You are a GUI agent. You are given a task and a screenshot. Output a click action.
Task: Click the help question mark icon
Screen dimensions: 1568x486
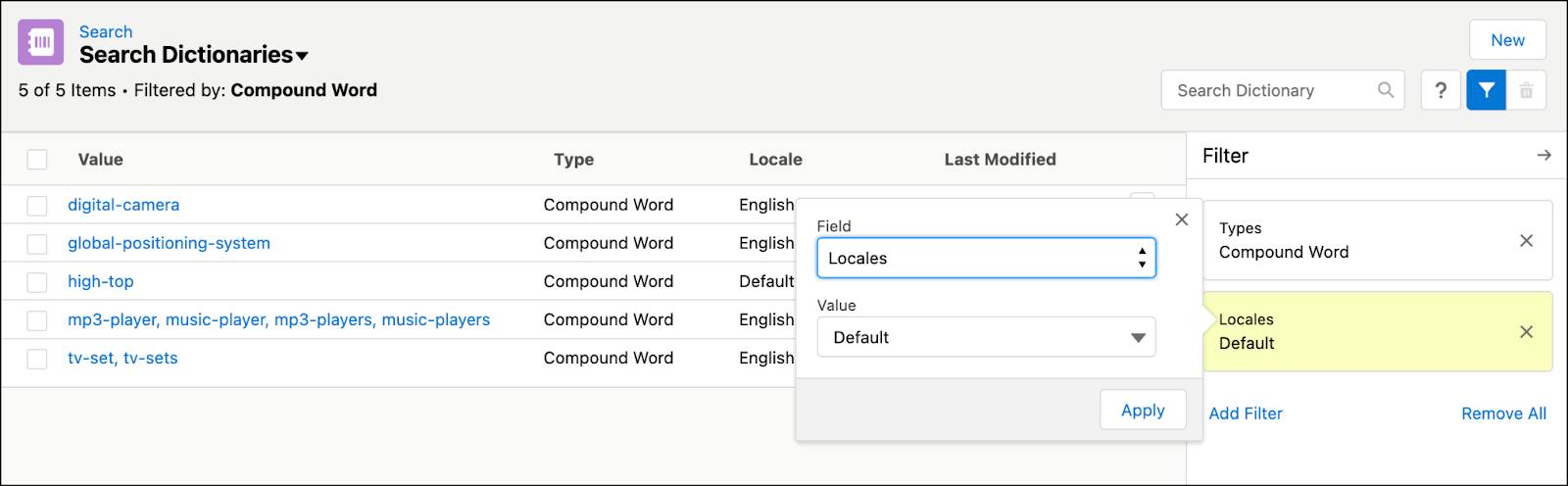pos(1441,90)
